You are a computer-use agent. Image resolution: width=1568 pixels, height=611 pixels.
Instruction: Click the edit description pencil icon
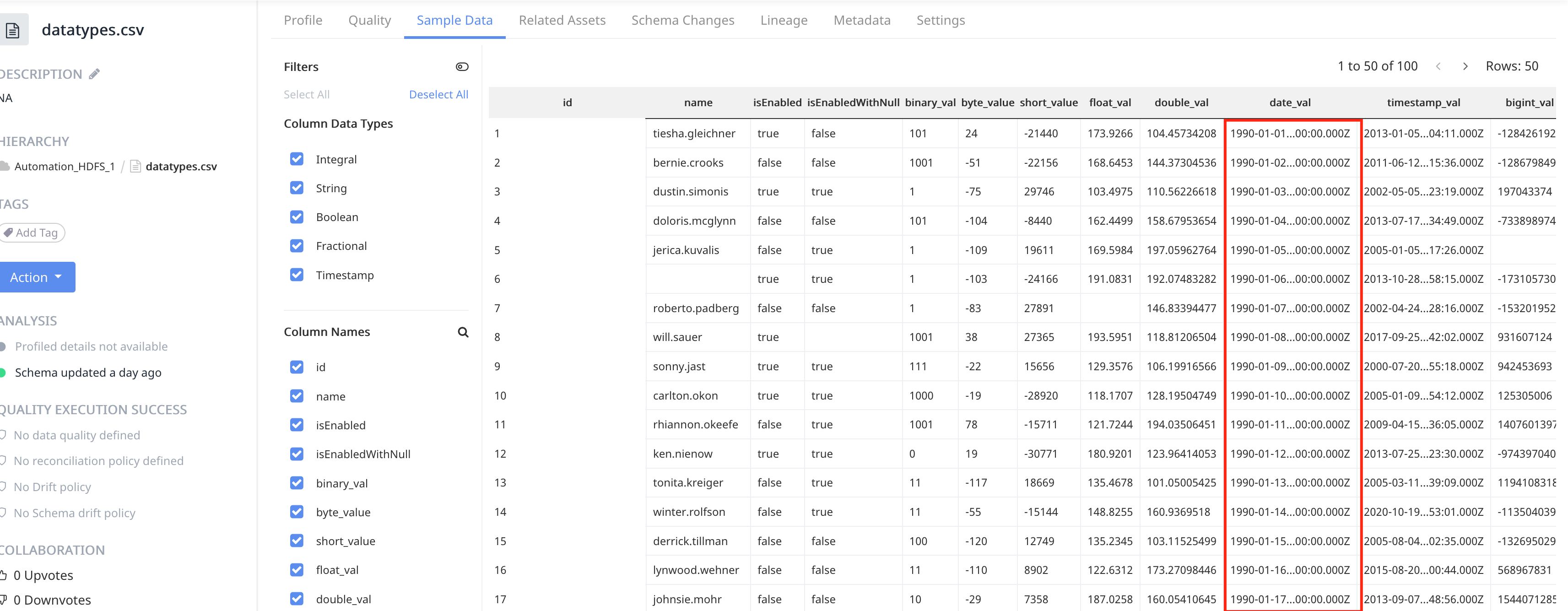[x=94, y=74]
